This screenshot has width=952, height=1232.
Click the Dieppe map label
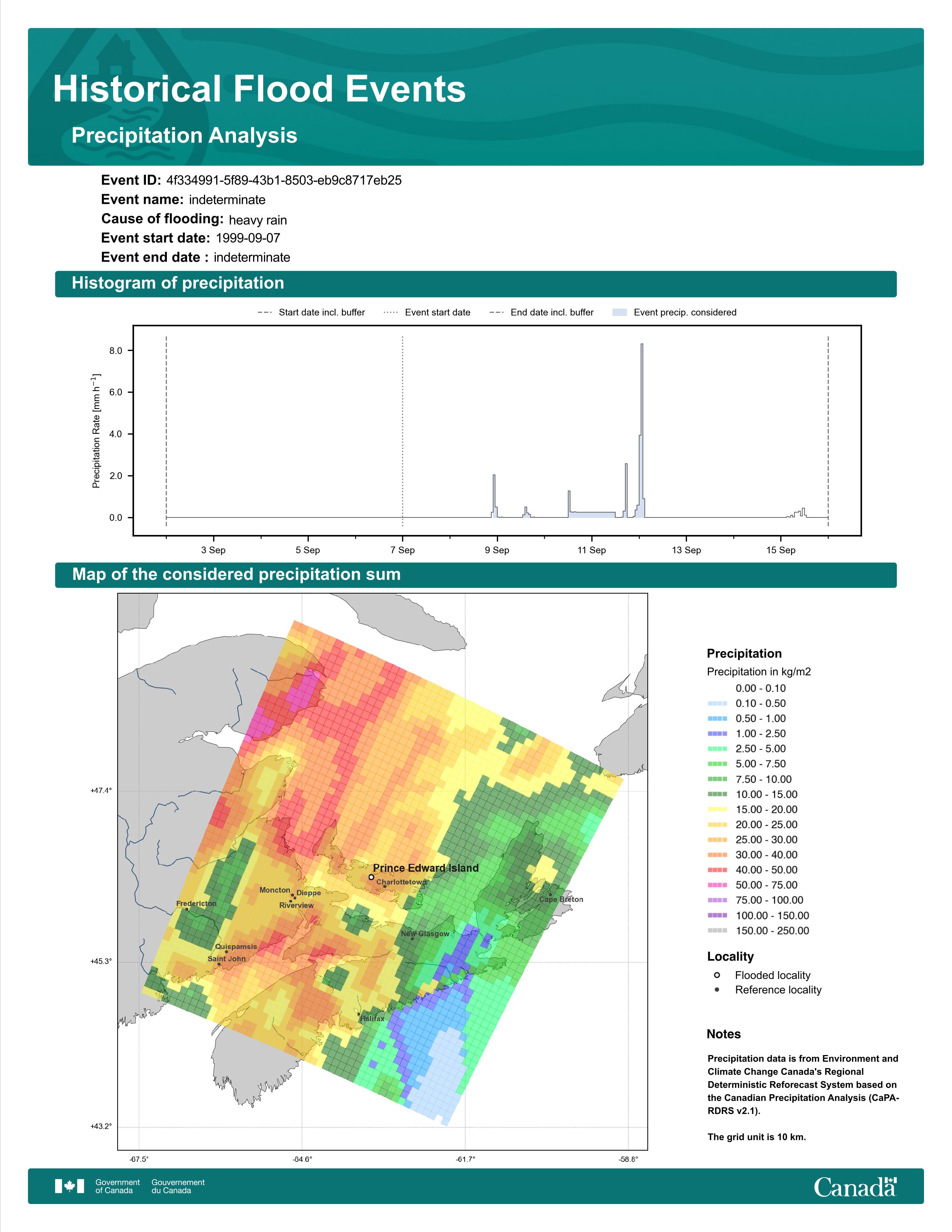click(x=308, y=893)
